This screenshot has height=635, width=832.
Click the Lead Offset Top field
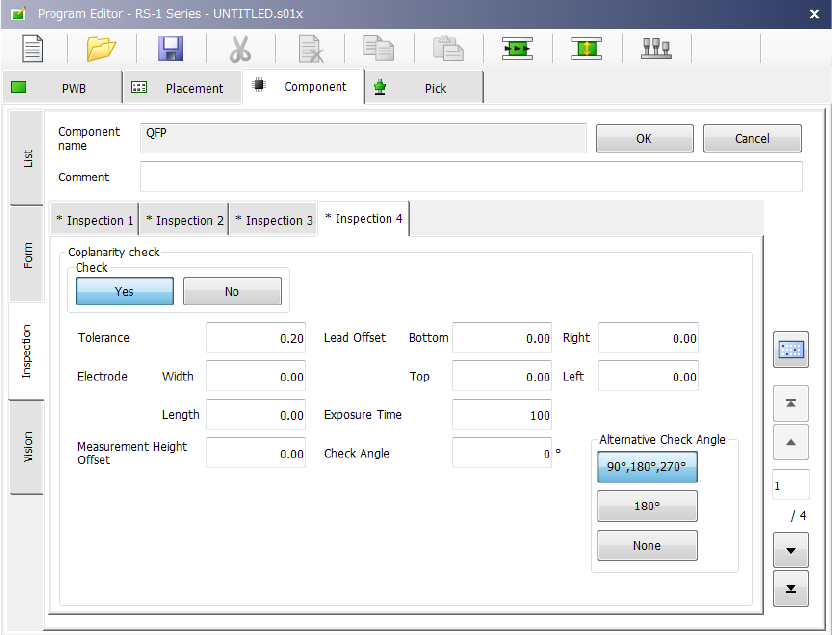[x=502, y=376]
